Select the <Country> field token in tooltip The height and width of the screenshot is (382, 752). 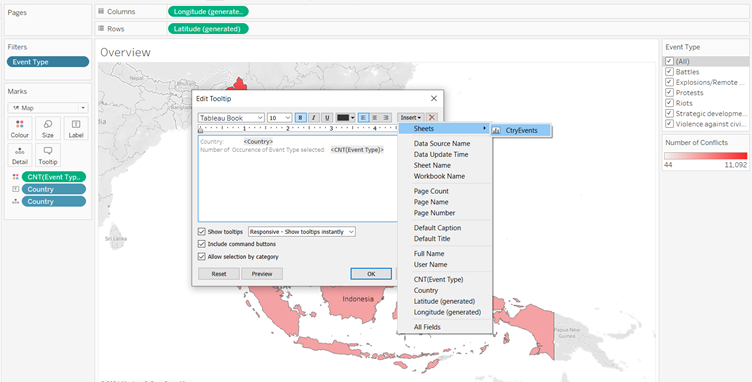click(x=258, y=142)
